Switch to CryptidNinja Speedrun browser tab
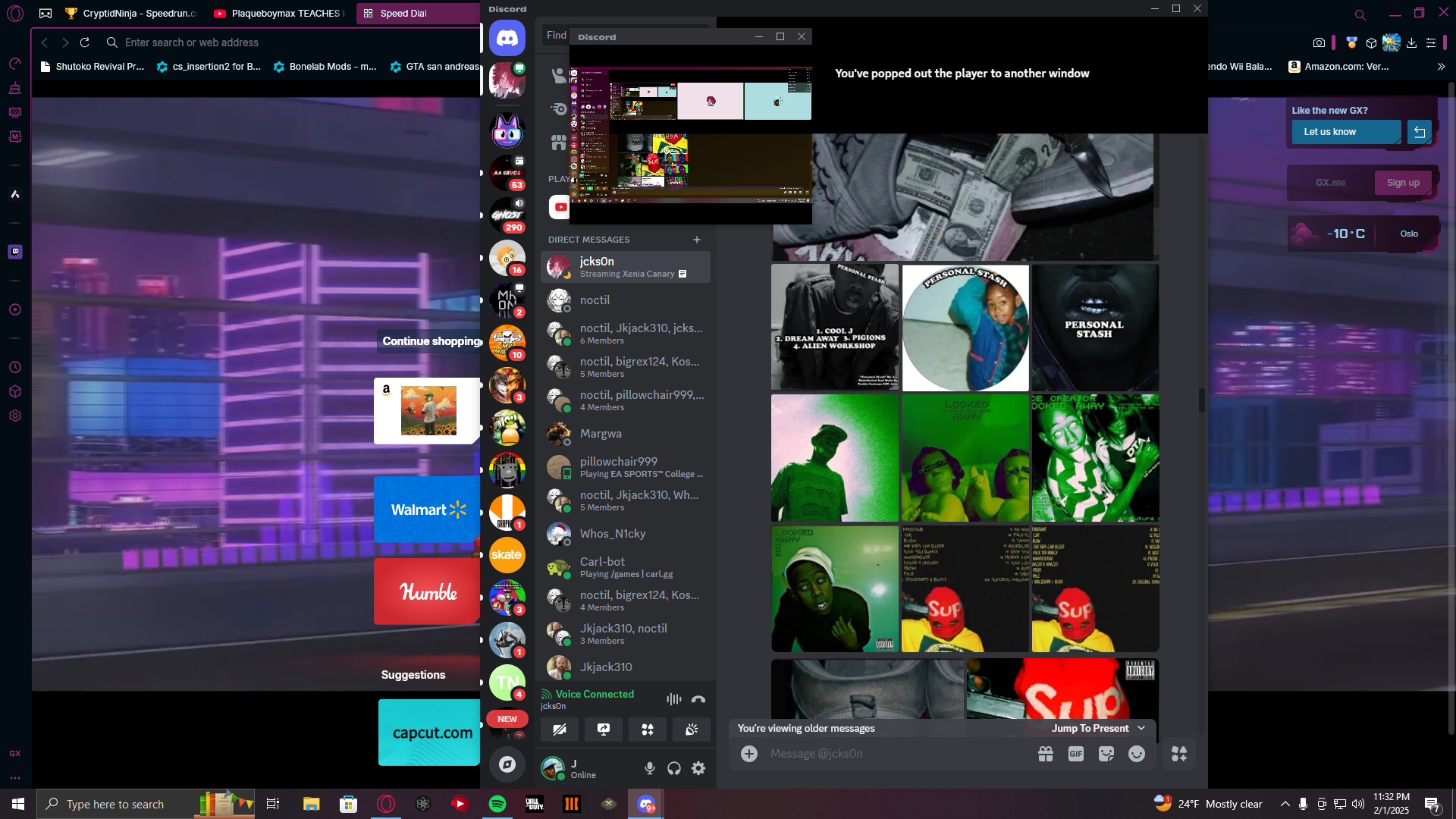 tap(130, 13)
